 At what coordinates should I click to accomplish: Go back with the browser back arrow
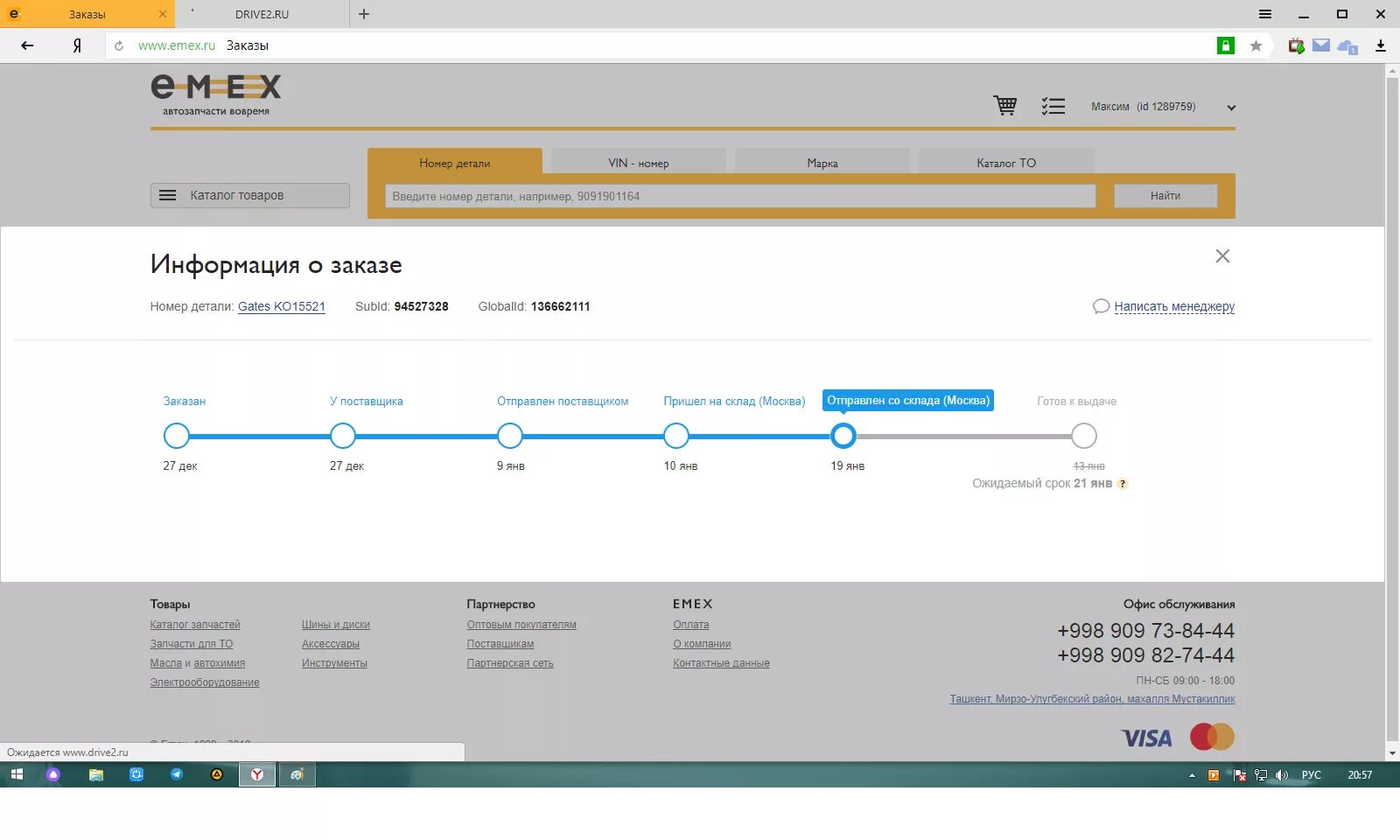point(27,45)
